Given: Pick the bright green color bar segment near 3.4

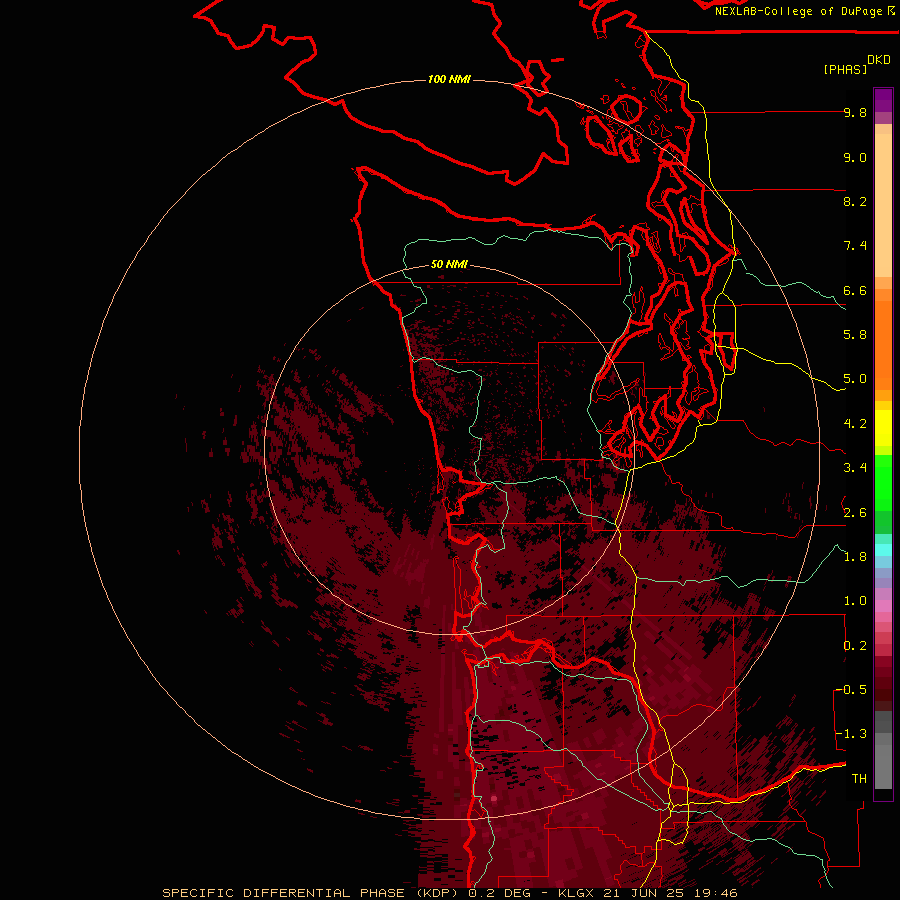Looking at the screenshot, I should 883,482.
